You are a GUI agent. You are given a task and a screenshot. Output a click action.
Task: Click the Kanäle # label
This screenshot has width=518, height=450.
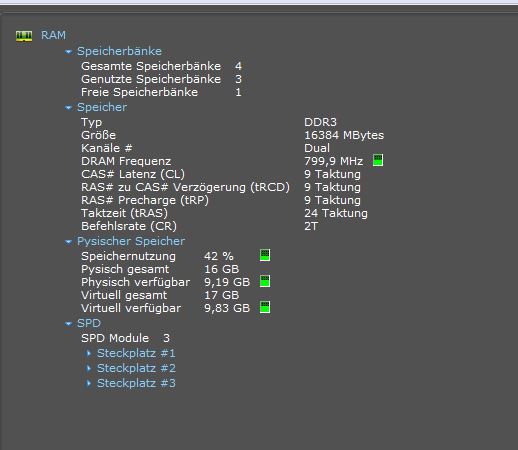(x=107, y=148)
